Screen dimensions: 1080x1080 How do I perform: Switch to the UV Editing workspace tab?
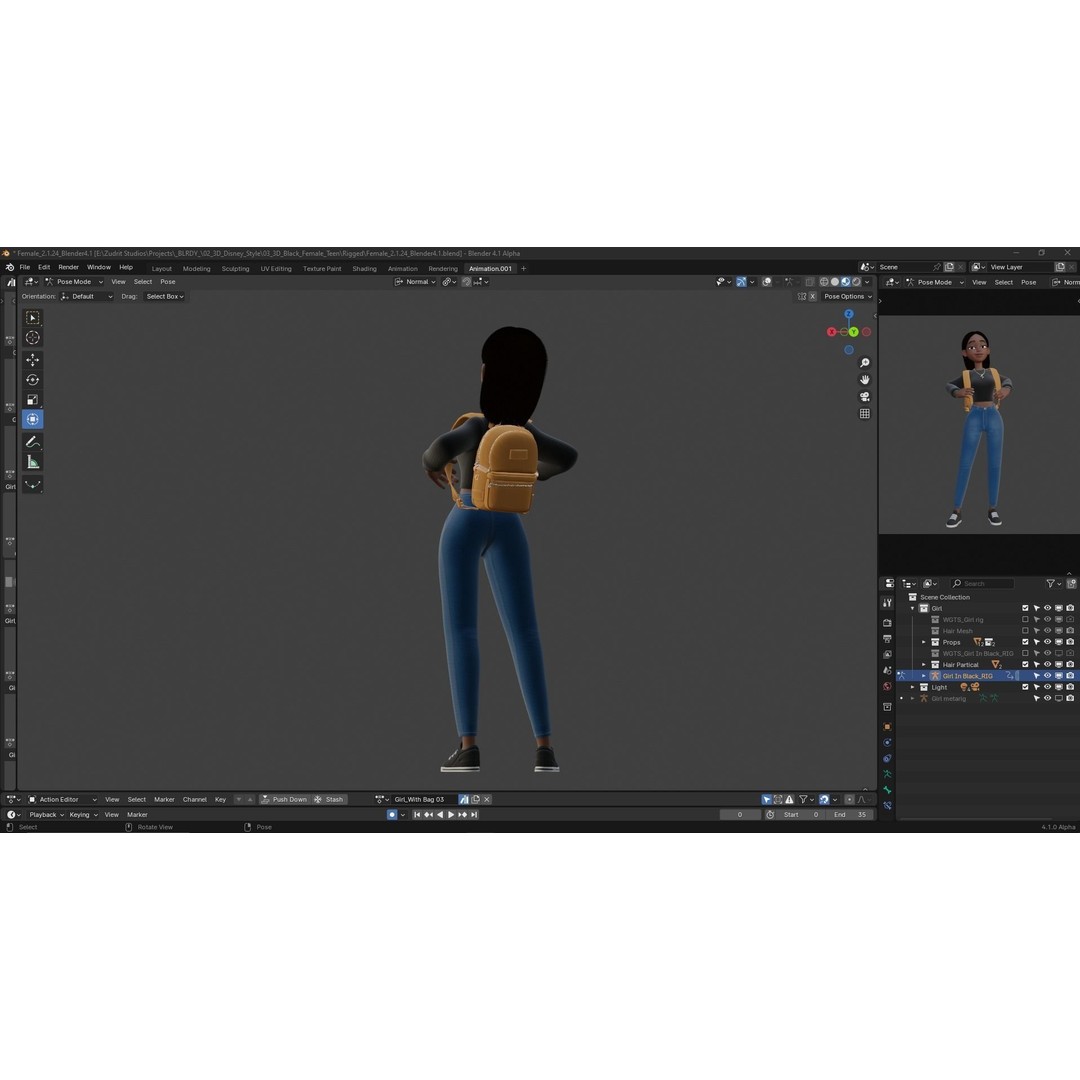click(276, 269)
